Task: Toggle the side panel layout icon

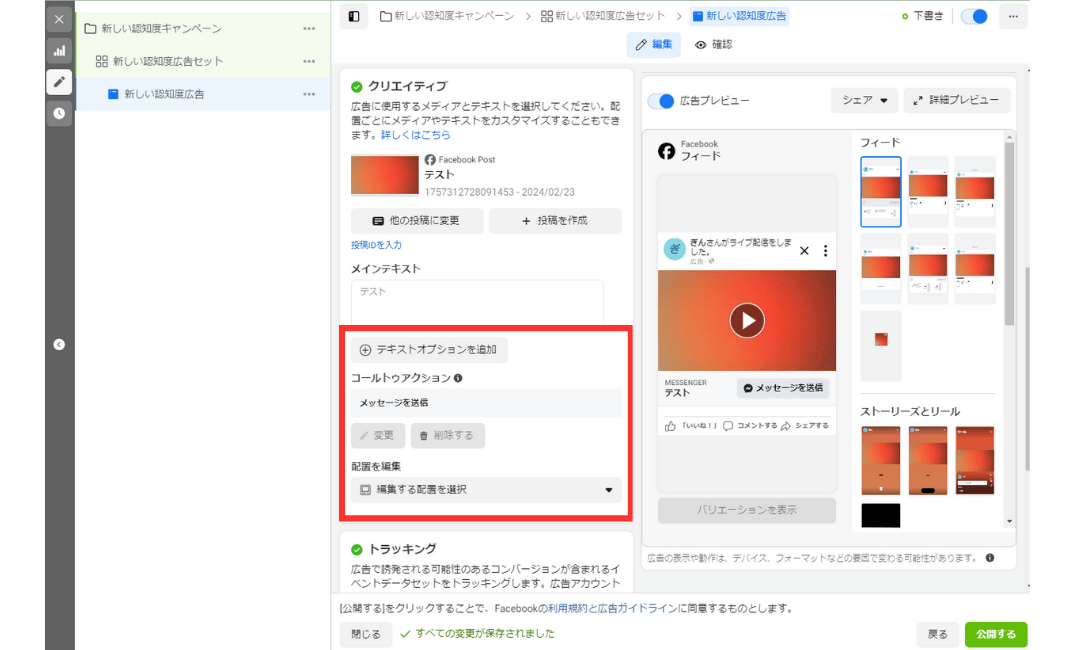Action: [353, 17]
